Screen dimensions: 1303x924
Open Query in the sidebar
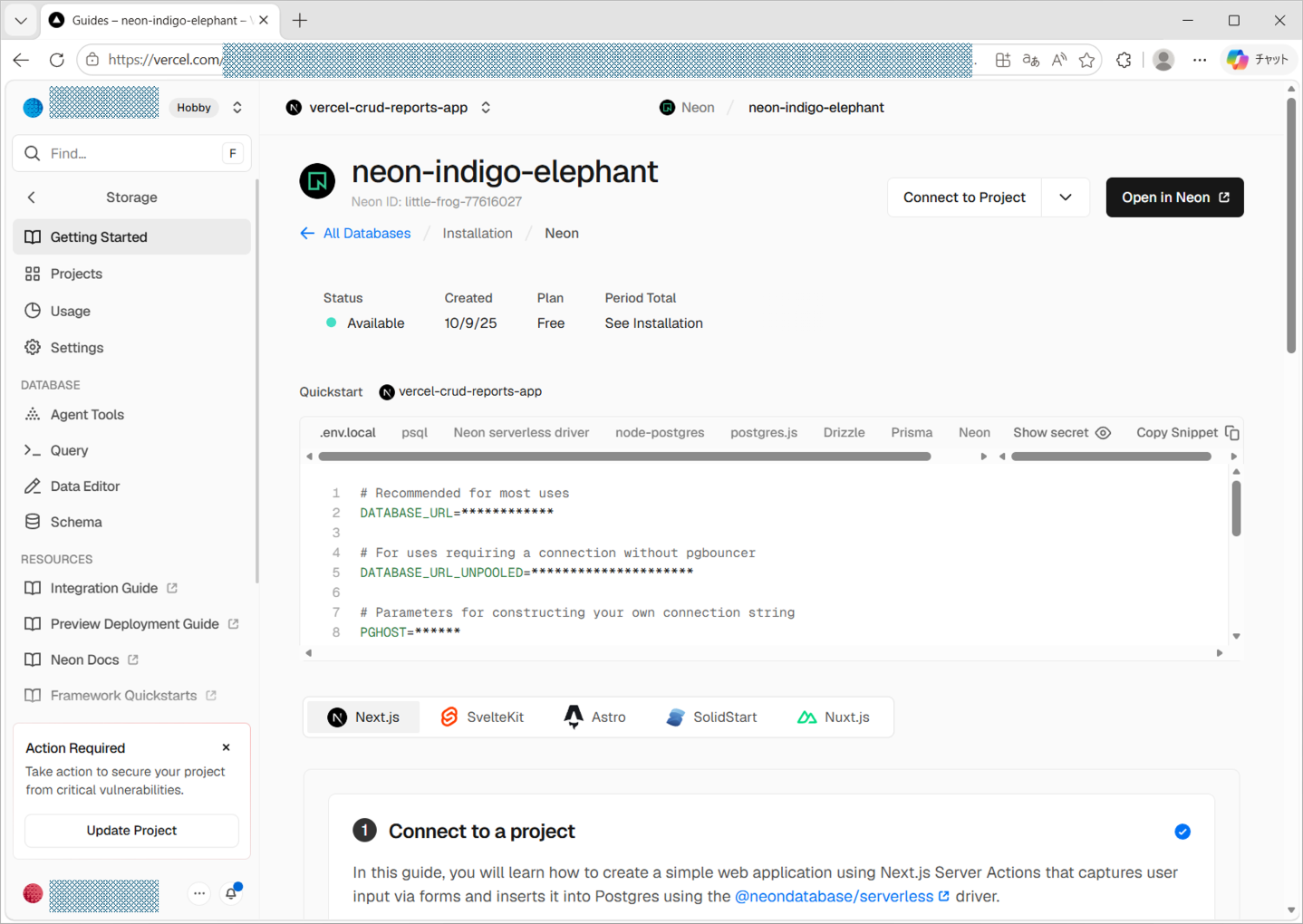tap(131, 450)
